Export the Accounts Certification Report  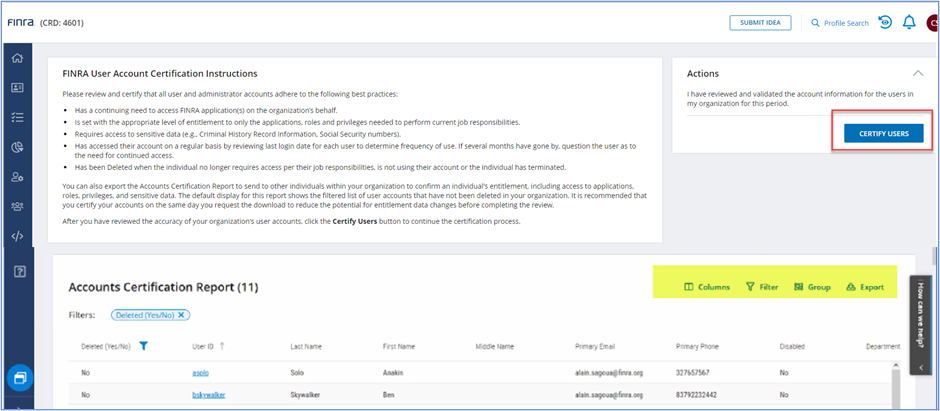pos(865,287)
